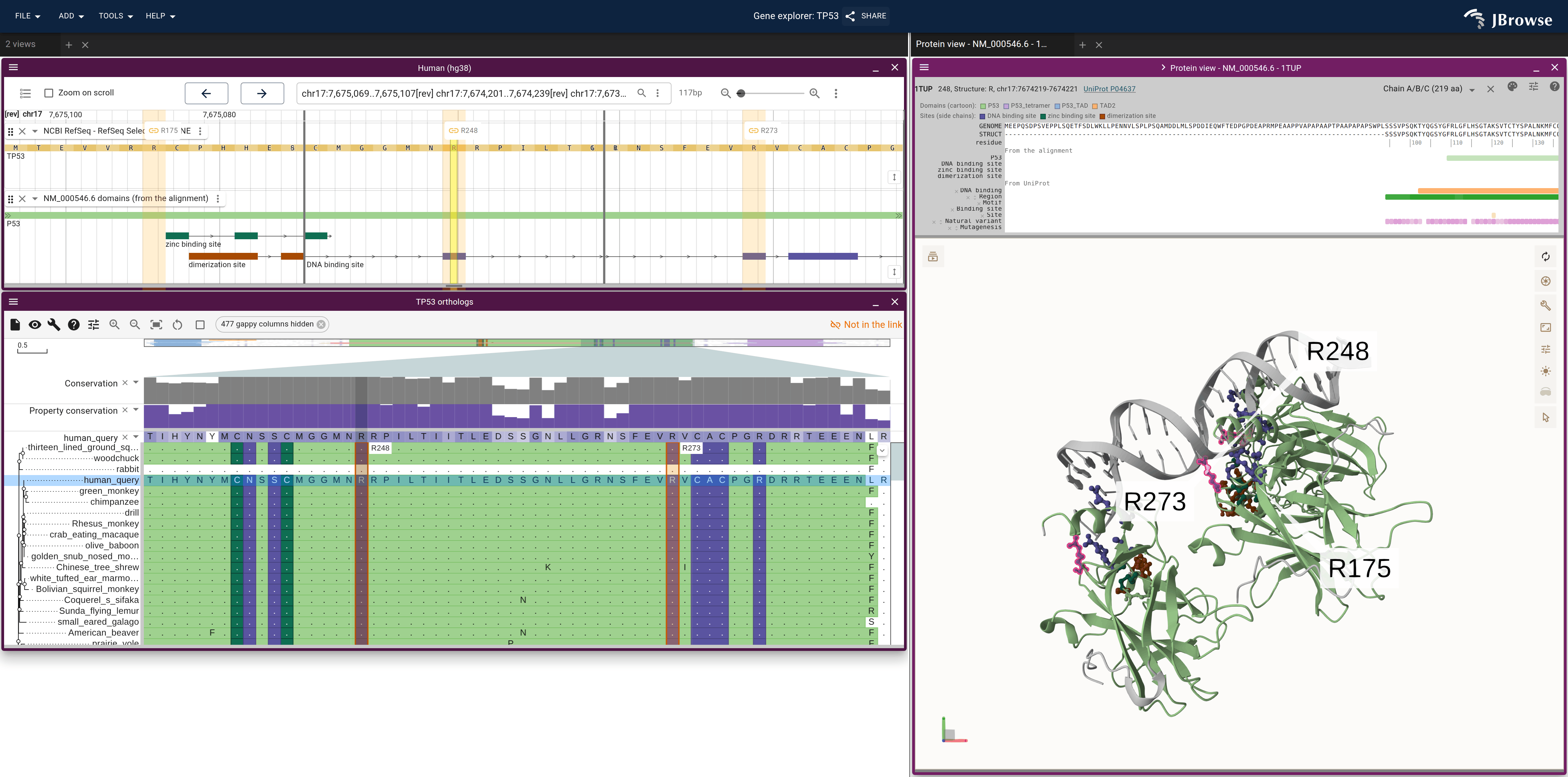Open the HELP menu
The height and width of the screenshot is (777, 1568).
click(x=160, y=16)
